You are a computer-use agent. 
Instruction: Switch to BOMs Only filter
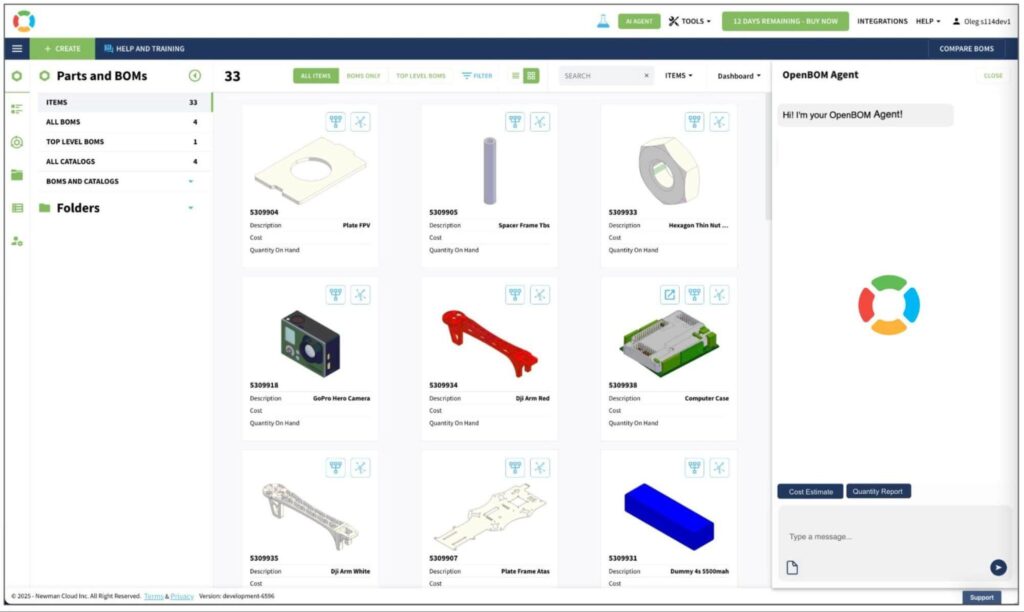point(363,76)
